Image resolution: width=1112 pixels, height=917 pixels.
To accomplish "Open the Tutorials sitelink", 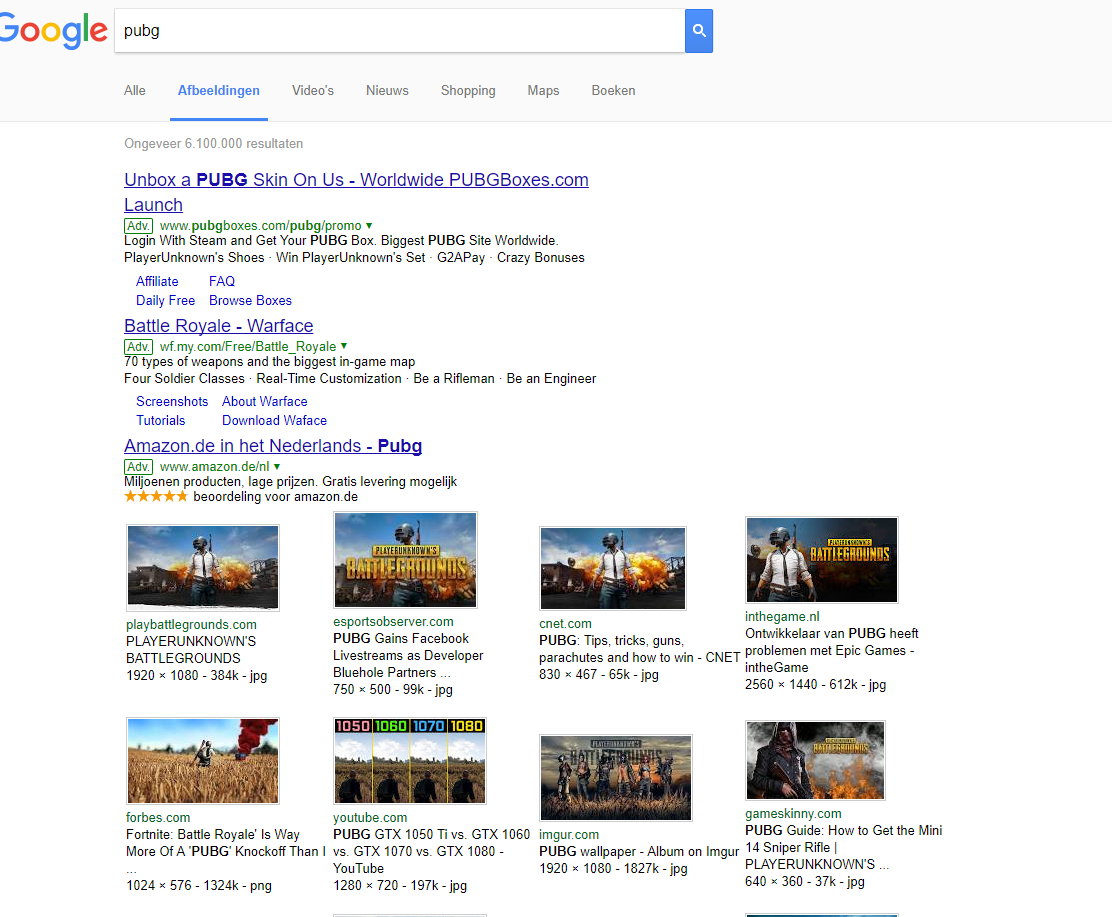I will click(160, 421).
